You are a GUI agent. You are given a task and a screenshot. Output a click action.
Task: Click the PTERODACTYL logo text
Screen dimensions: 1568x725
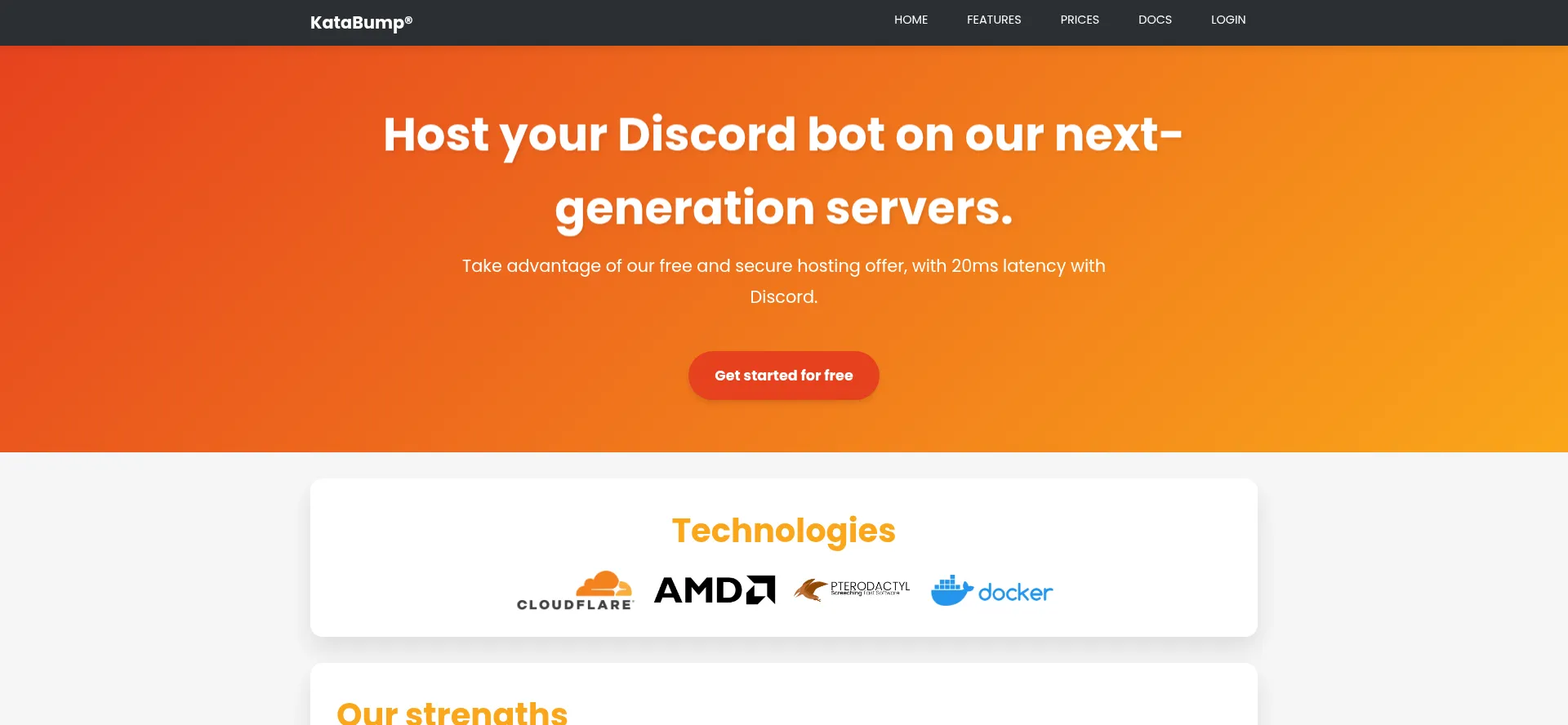click(870, 587)
